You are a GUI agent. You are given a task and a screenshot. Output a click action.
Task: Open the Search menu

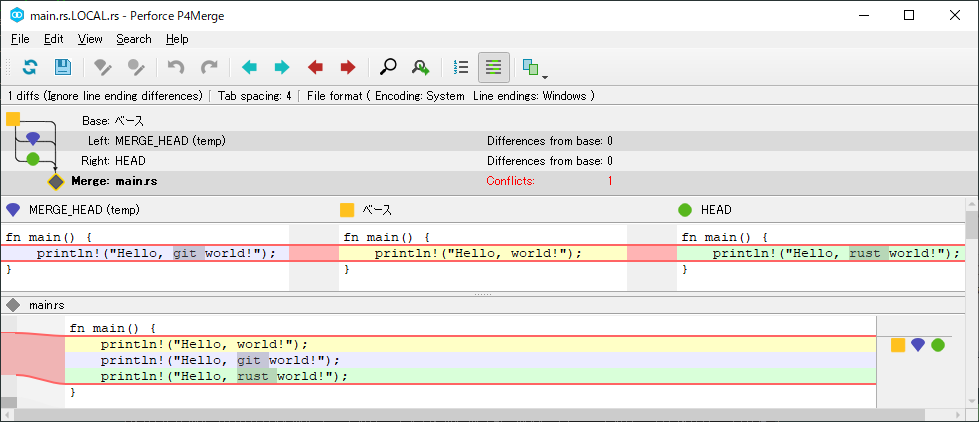coord(134,39)
